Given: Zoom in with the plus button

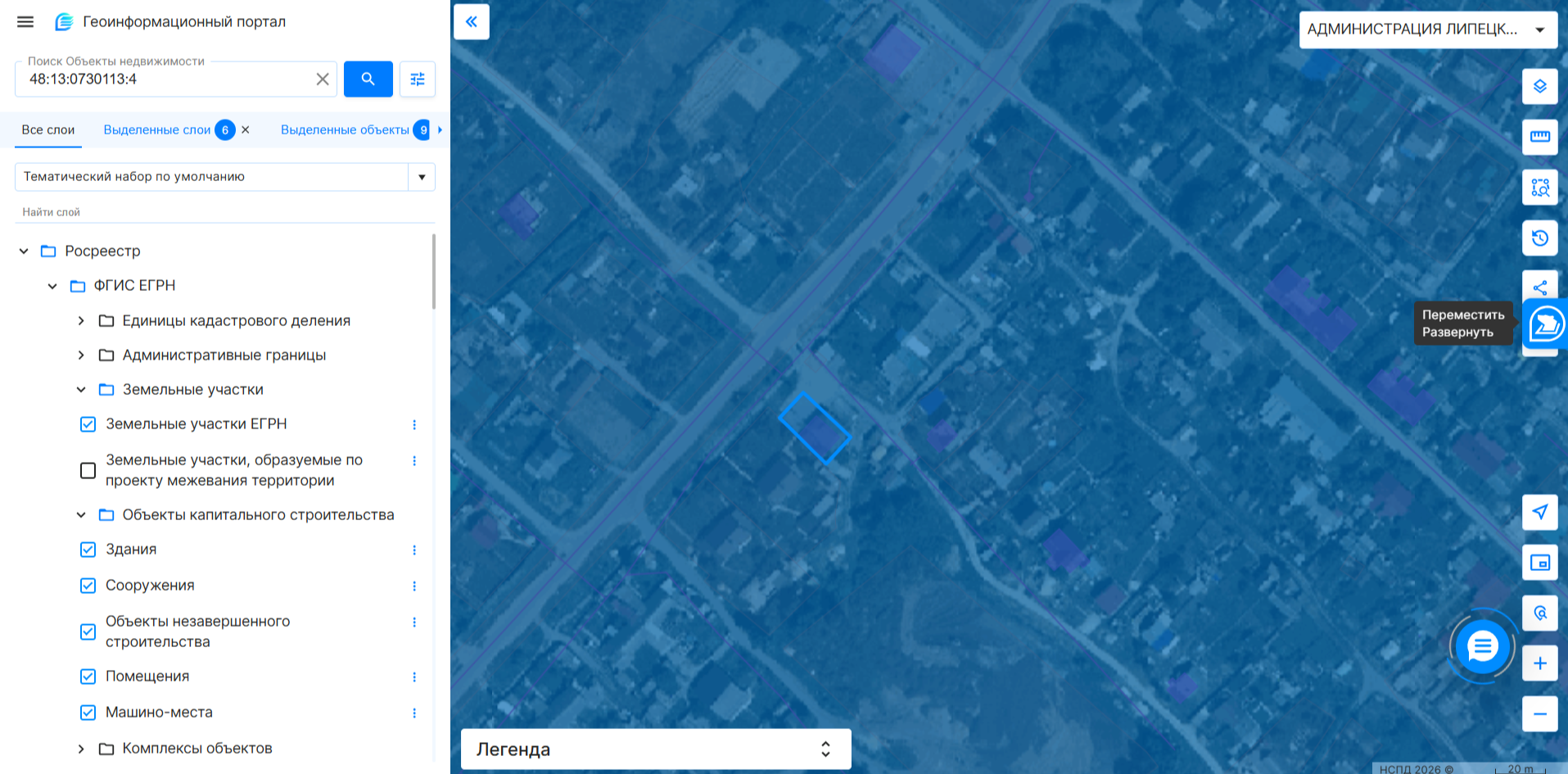Looking at the screenshot, I should [x=1540, y=663].
